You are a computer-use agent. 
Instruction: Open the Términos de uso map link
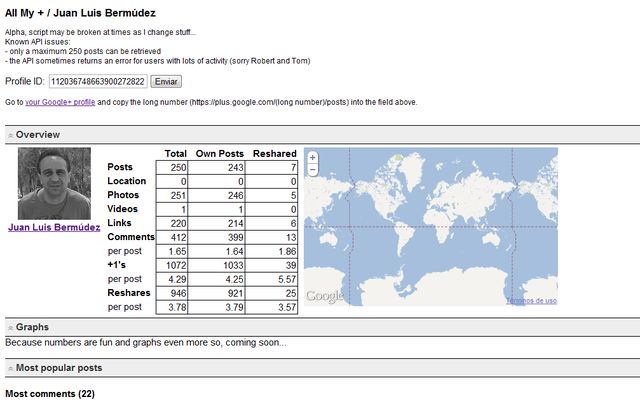tap(531, 301)
